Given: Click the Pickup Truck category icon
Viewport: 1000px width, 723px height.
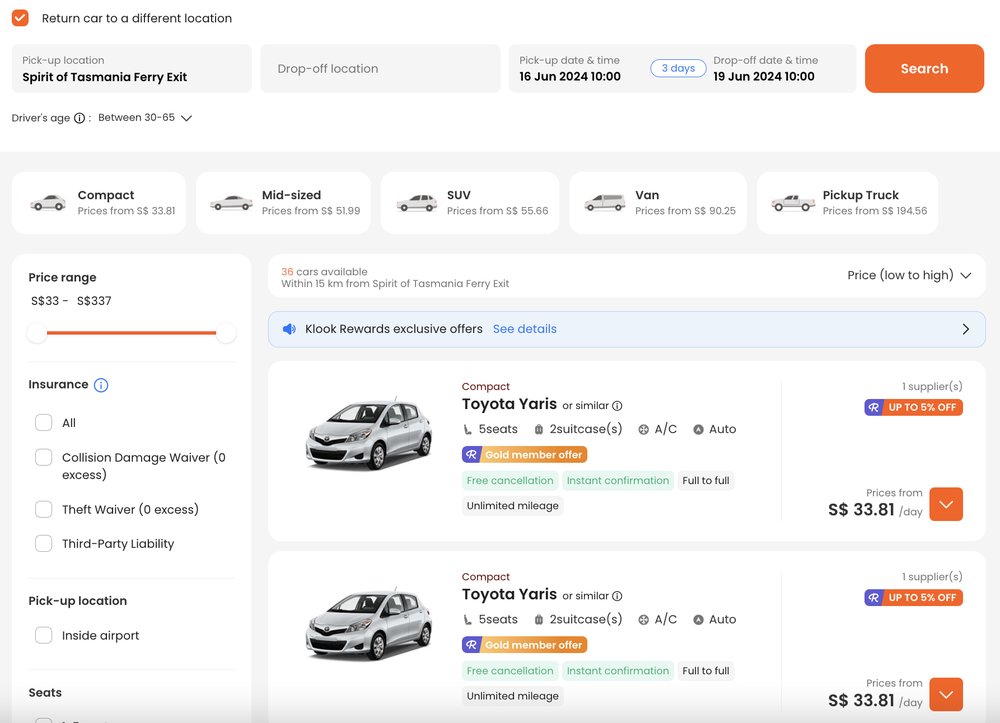Looking at the screenshot, I should tap(792, 202).
